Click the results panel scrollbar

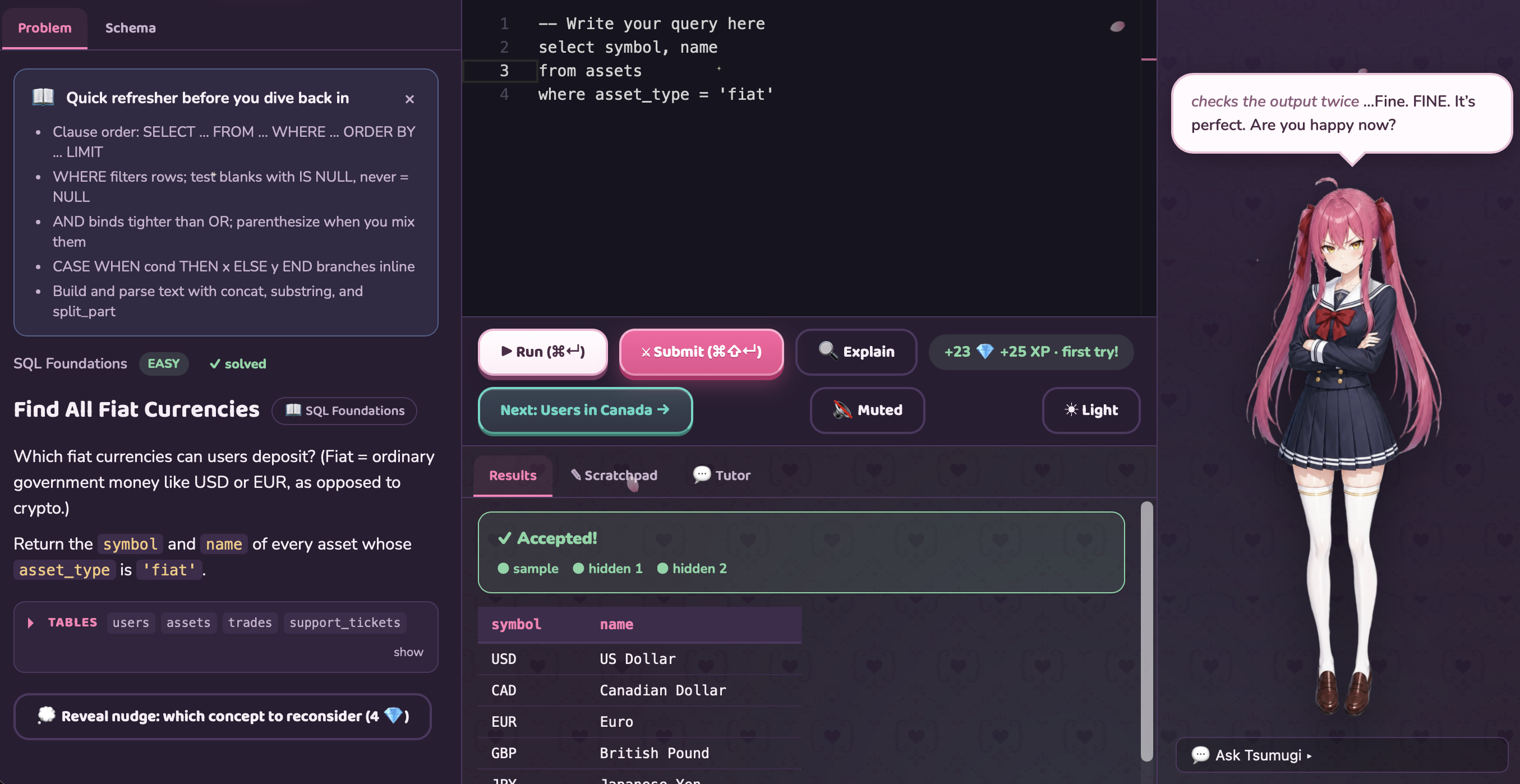[1146, 631]
